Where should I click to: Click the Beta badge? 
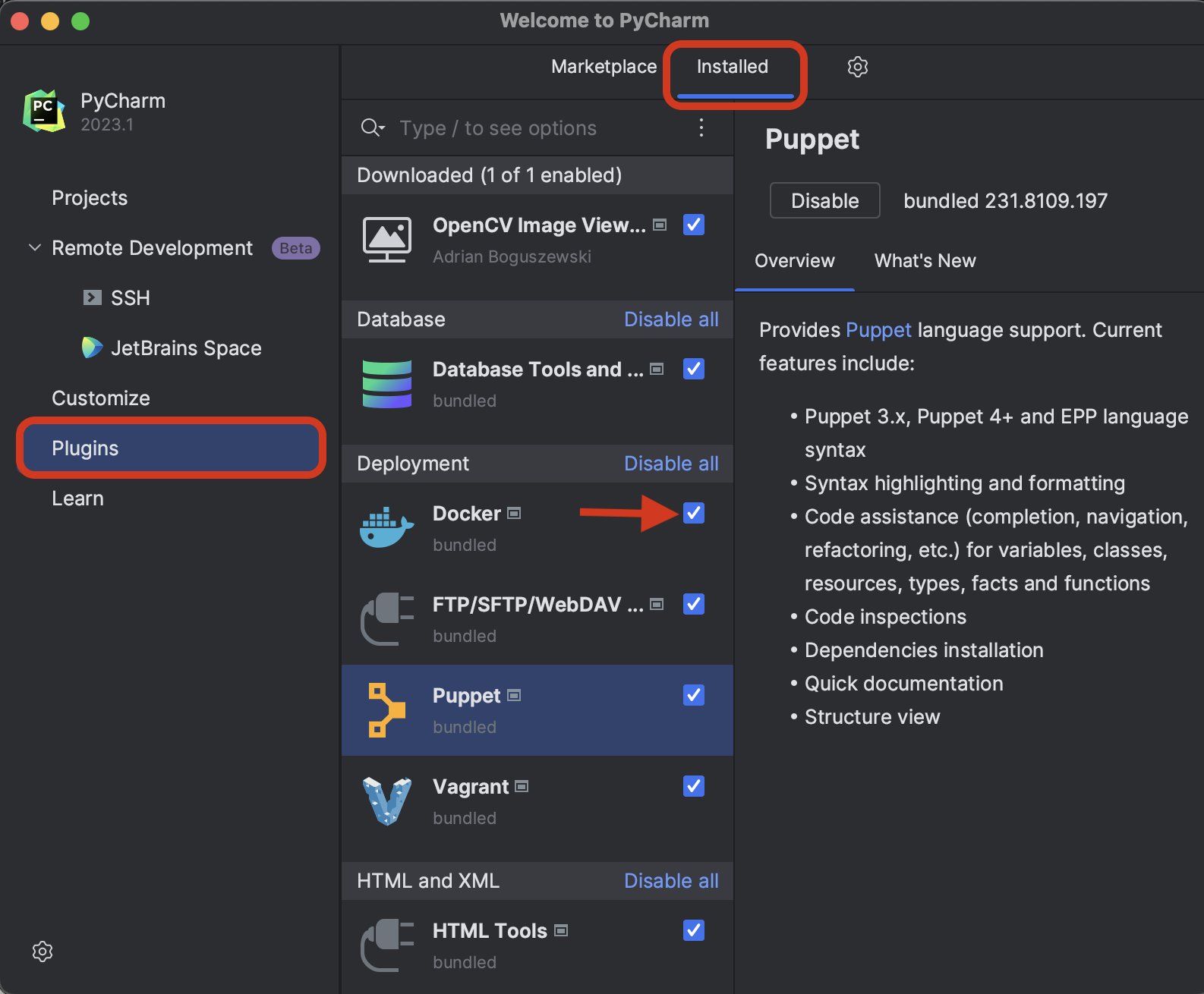(296, 248)
